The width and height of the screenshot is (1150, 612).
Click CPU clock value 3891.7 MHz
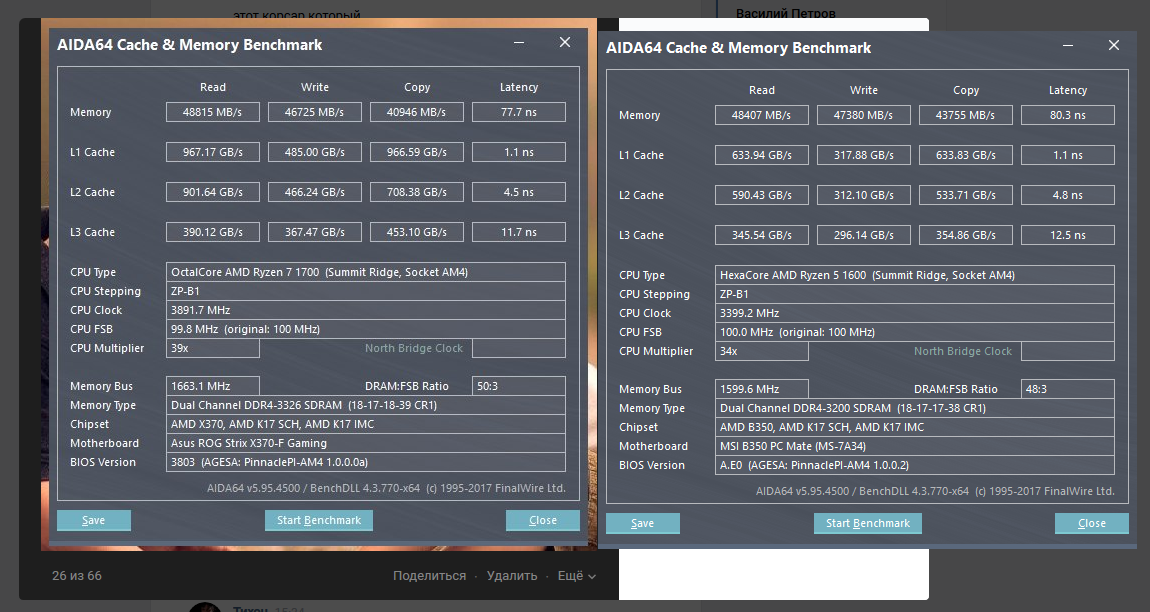point(366,310)
